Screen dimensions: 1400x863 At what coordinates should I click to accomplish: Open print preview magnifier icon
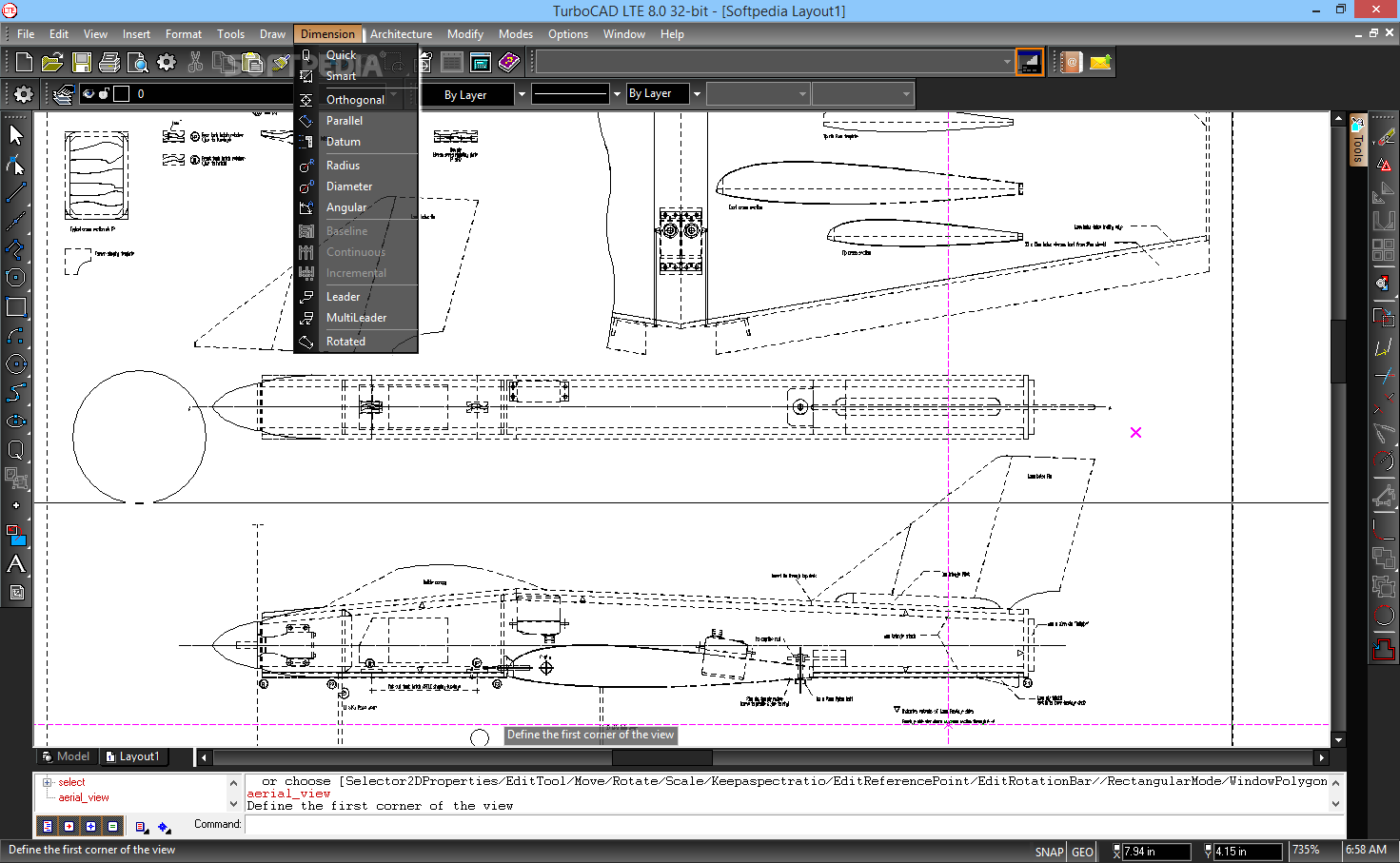138,63
